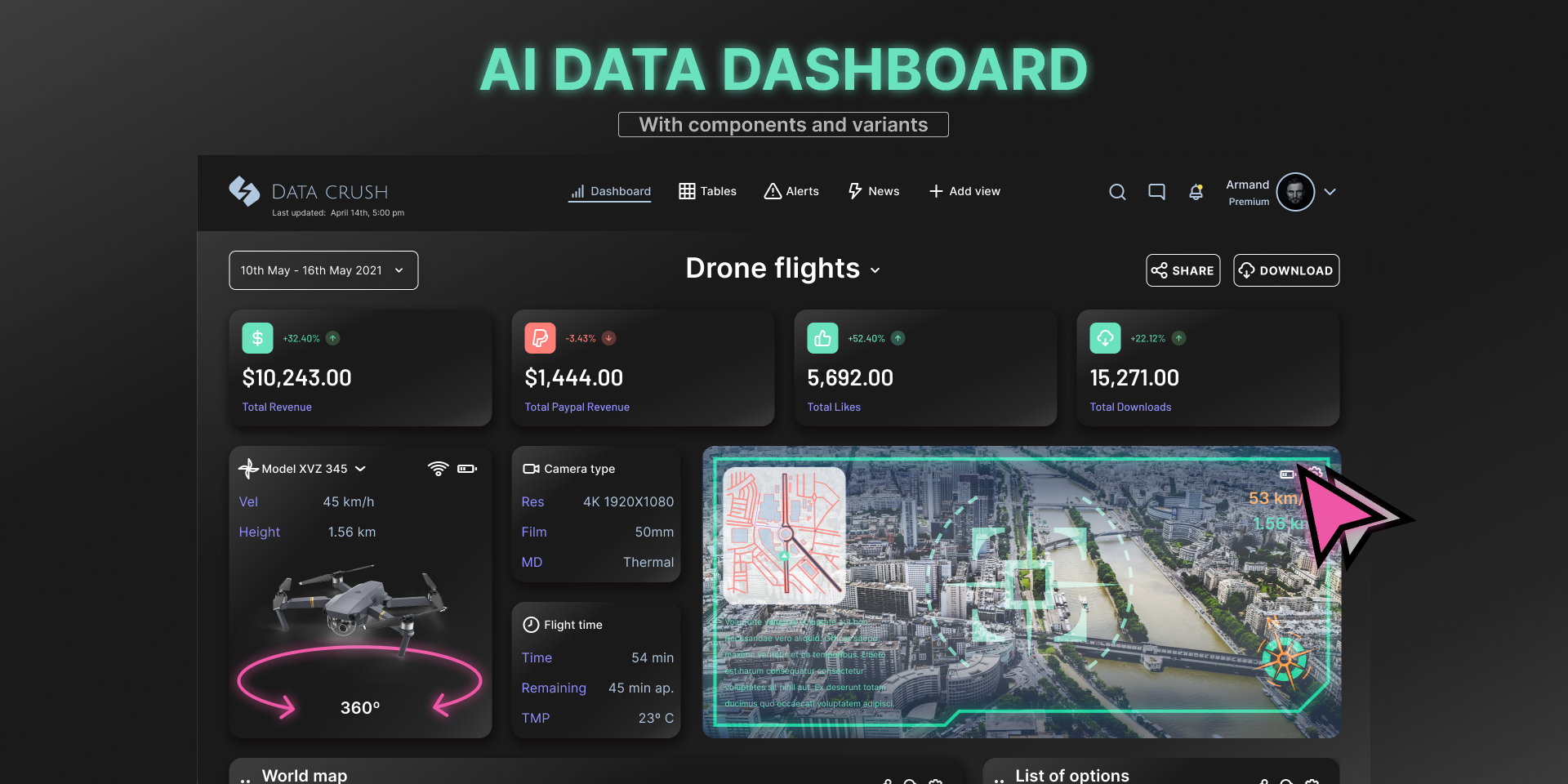
Task: Expand the Drone flights title dropdown
Action: tap(875, 270)
